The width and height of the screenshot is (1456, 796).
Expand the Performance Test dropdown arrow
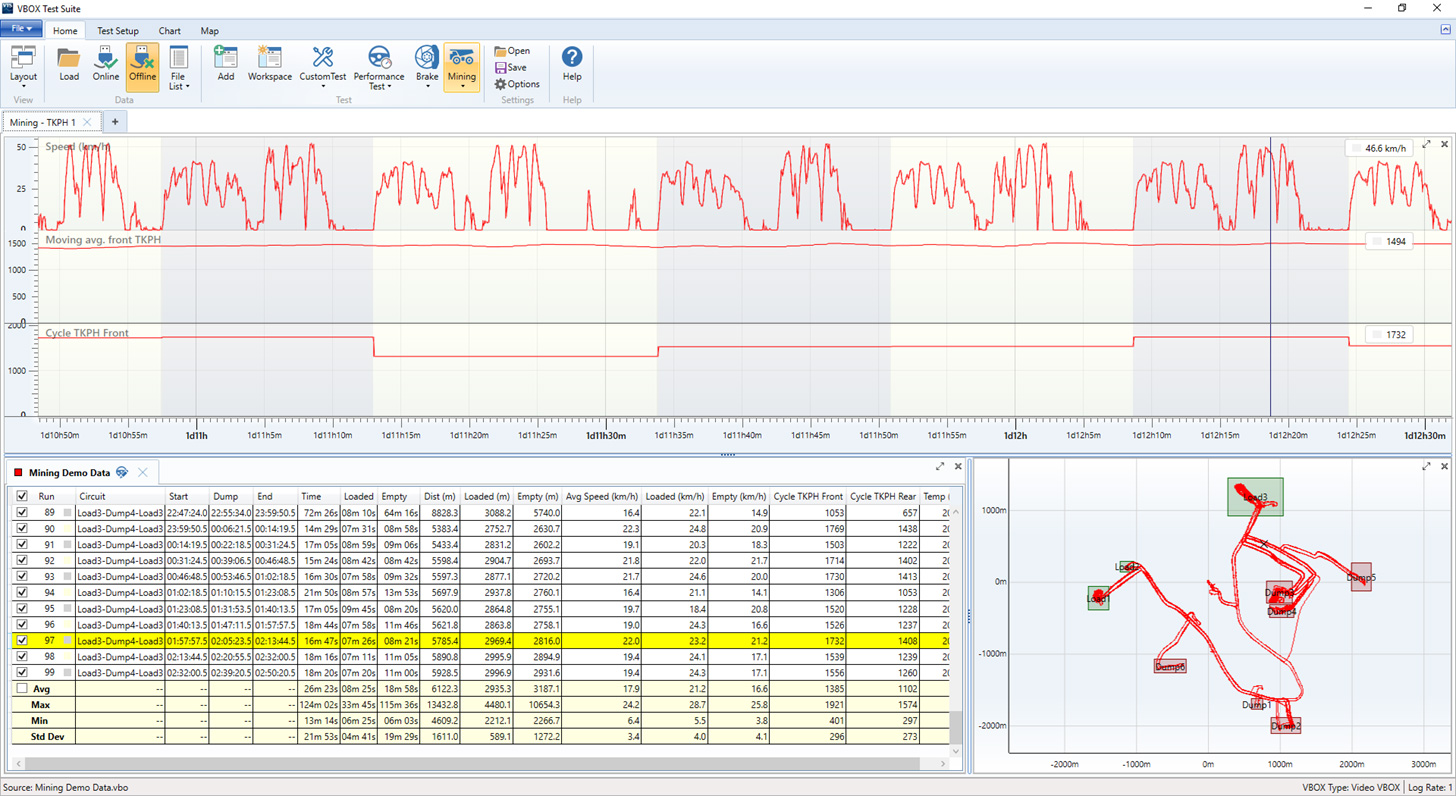coord(389,87)
